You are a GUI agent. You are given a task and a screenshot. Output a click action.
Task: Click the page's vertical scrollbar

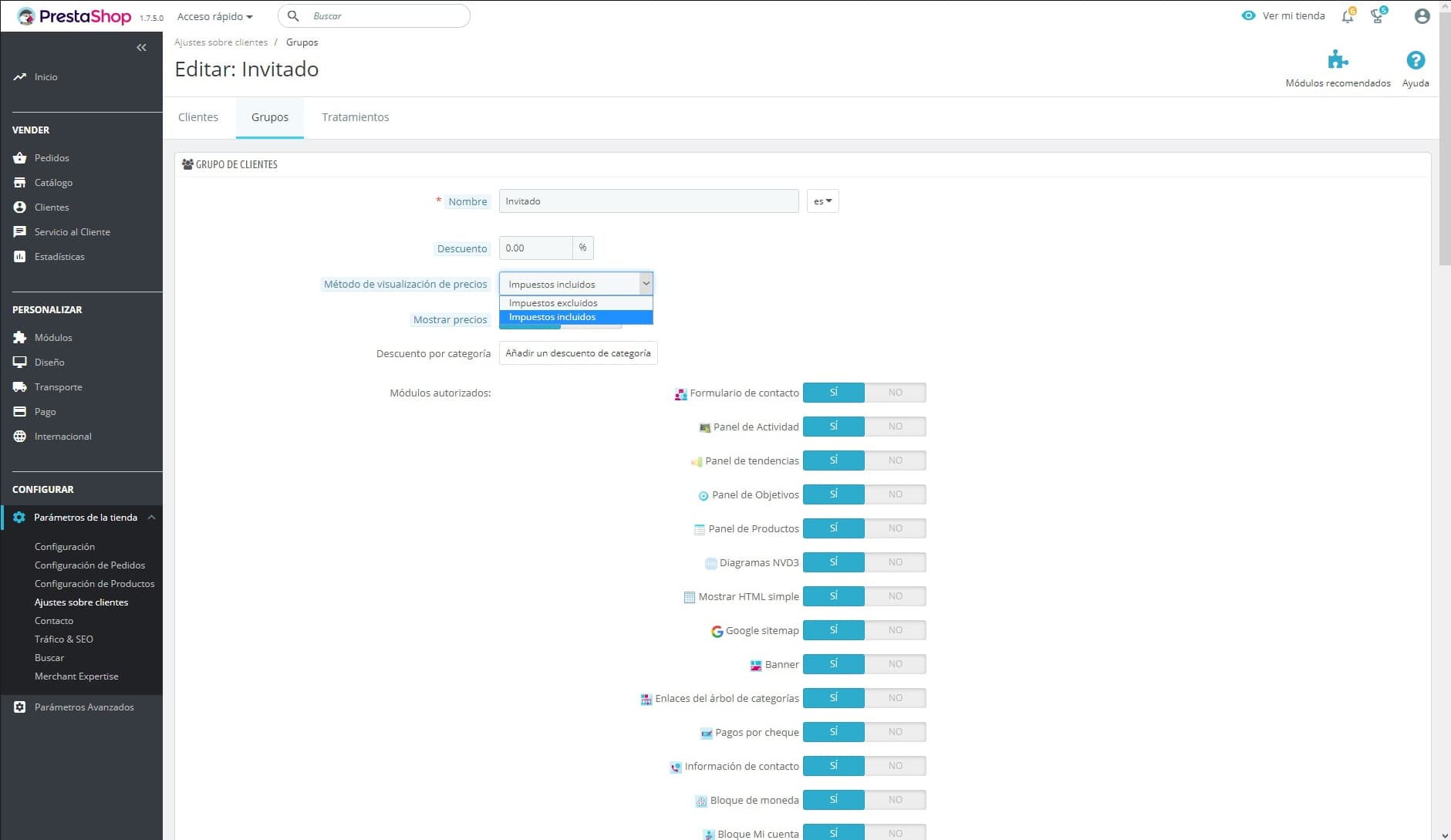[1444, 154]
